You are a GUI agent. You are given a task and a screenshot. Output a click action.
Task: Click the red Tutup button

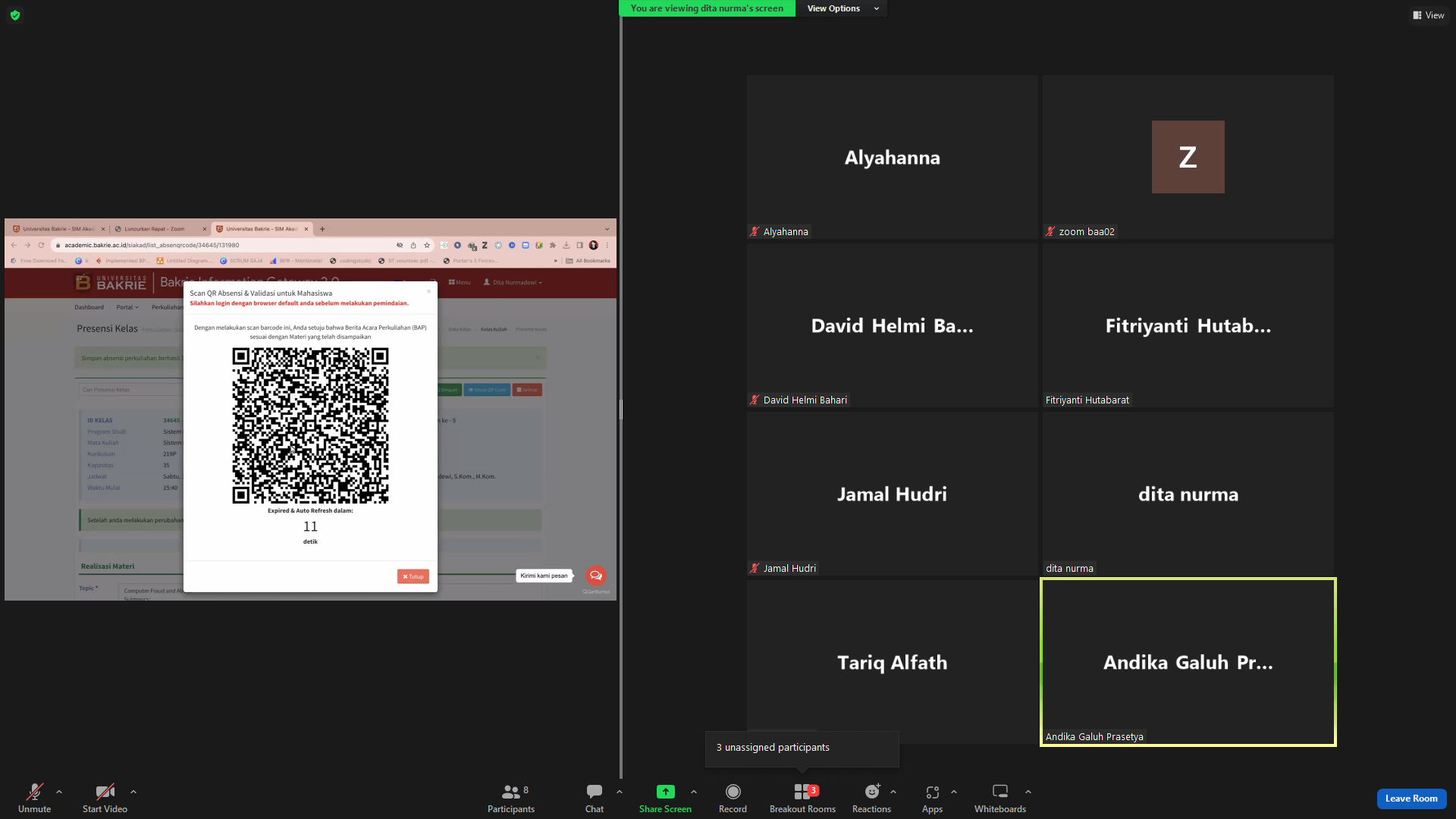tap(413, 576)
